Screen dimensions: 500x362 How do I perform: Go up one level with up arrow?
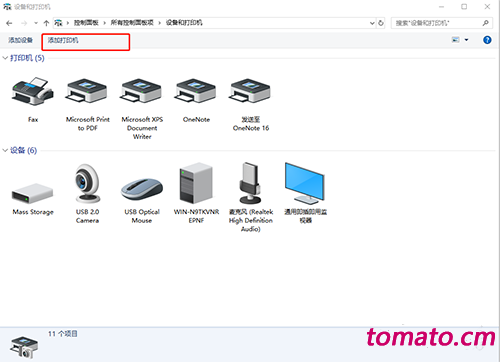46,23
